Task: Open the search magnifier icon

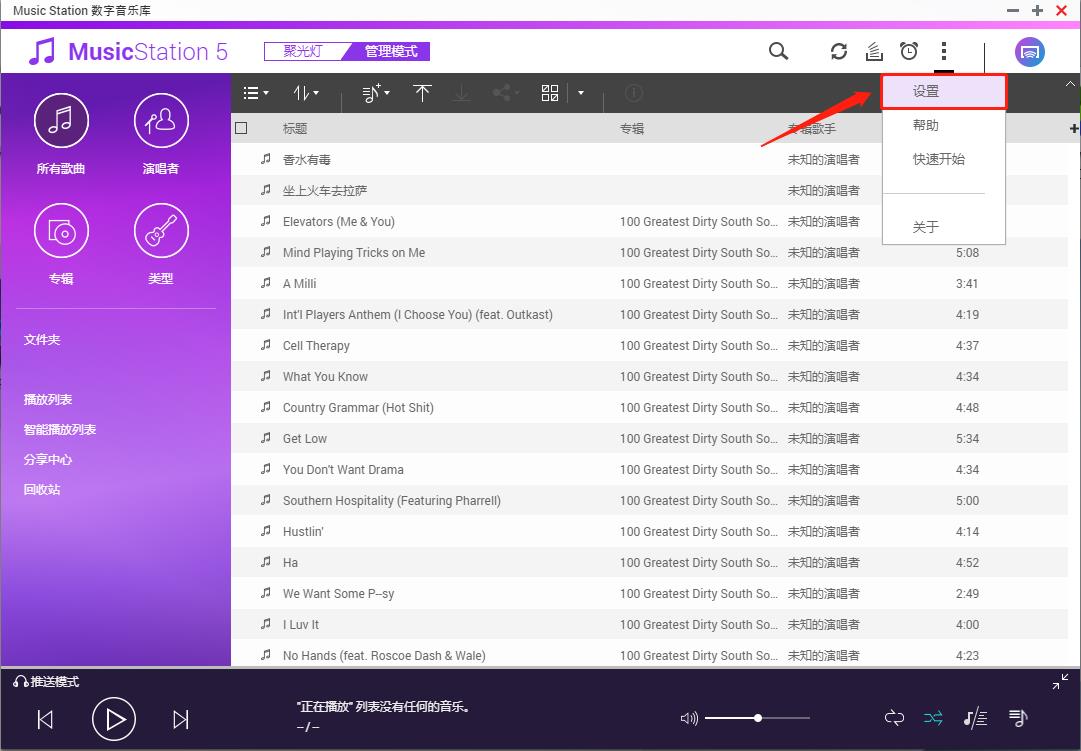Action: coord(778,51)
